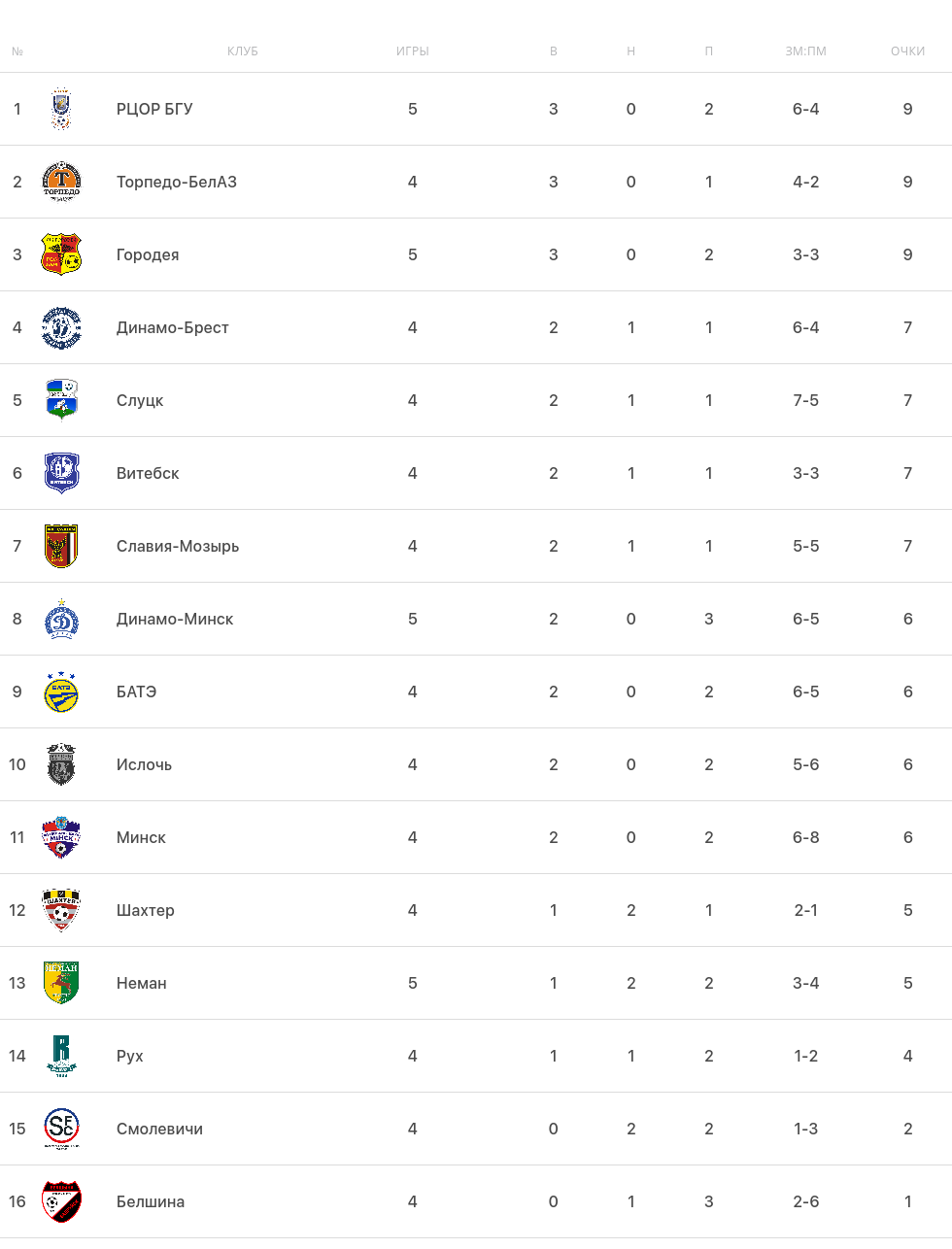
Task: Open the Динамо-Минск team link
Action: tap(175, 619)
